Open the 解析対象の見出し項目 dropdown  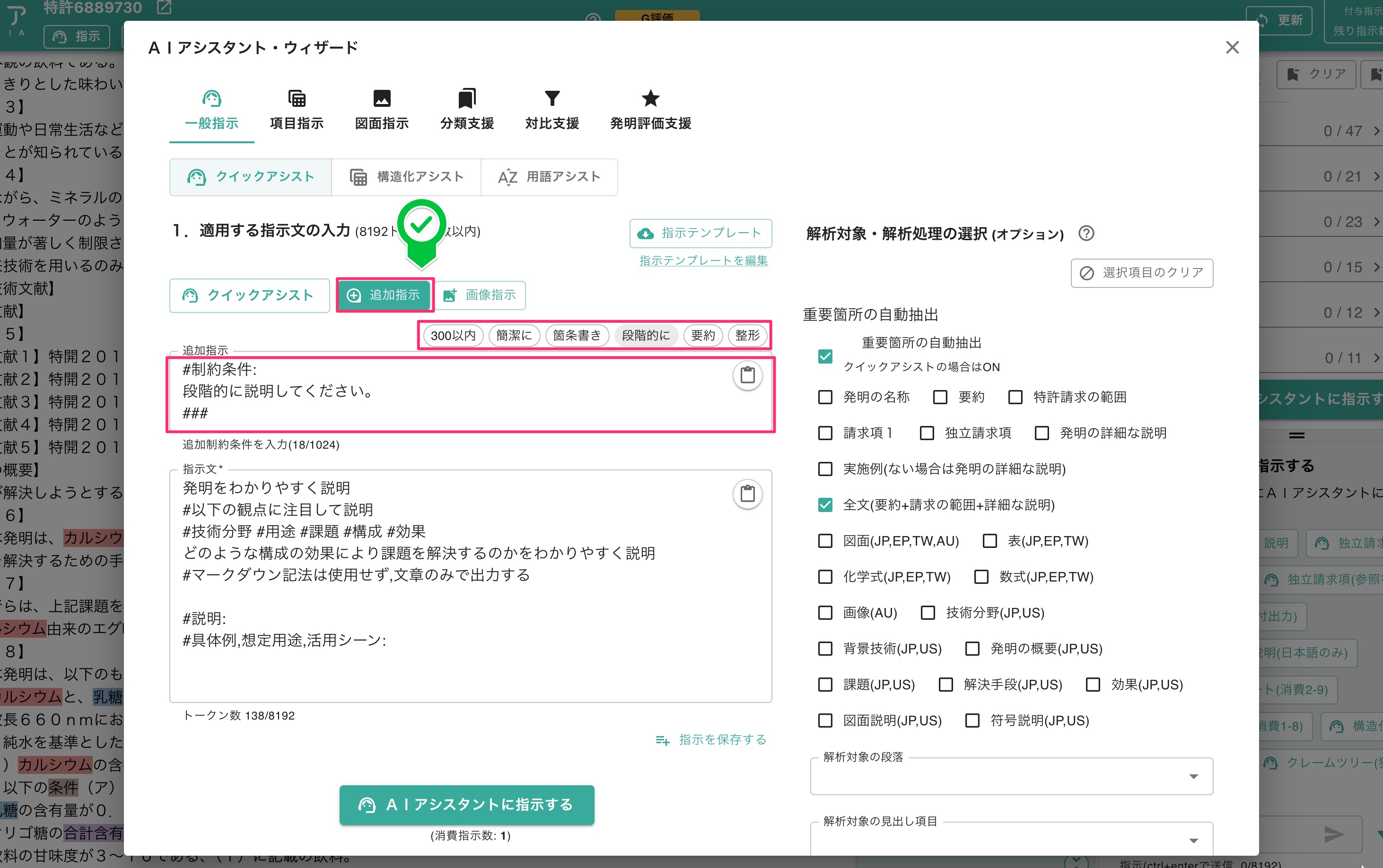1011,840
